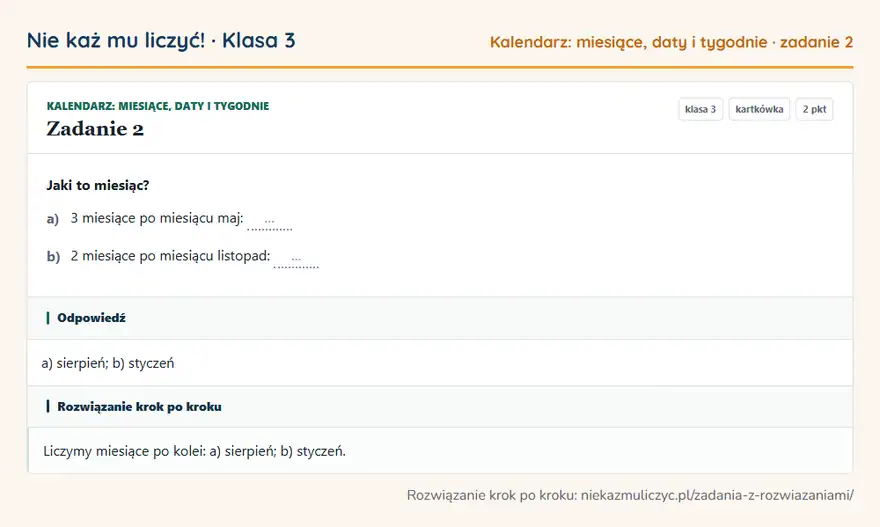The width and height of the screenshot is (880, 527).
Task: Click the answer line 'a) sierpień; b) styczeń'
Action: 108,363
